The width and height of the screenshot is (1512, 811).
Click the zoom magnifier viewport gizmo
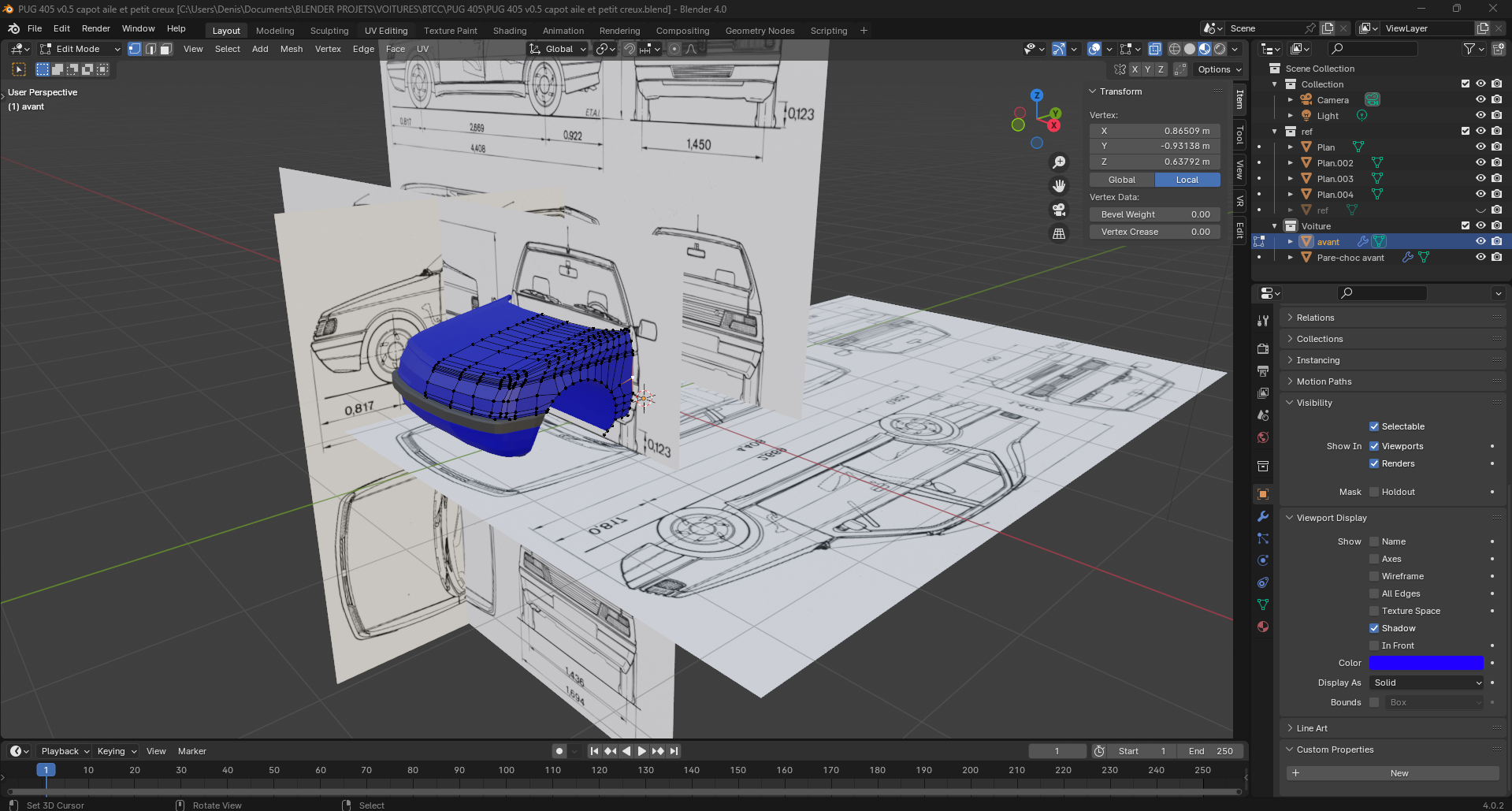coord(1059,162)
